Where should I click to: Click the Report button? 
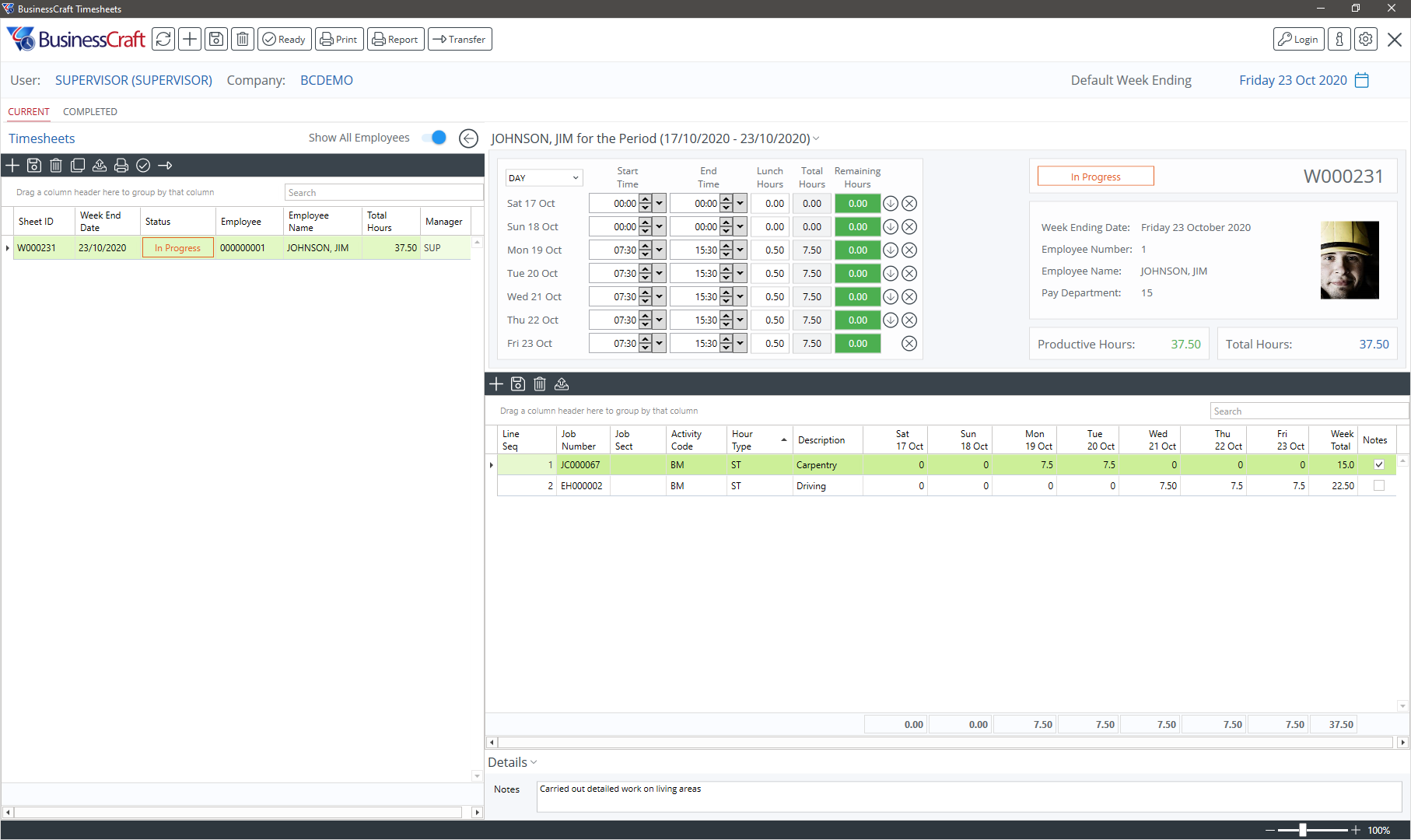point(396,39)
